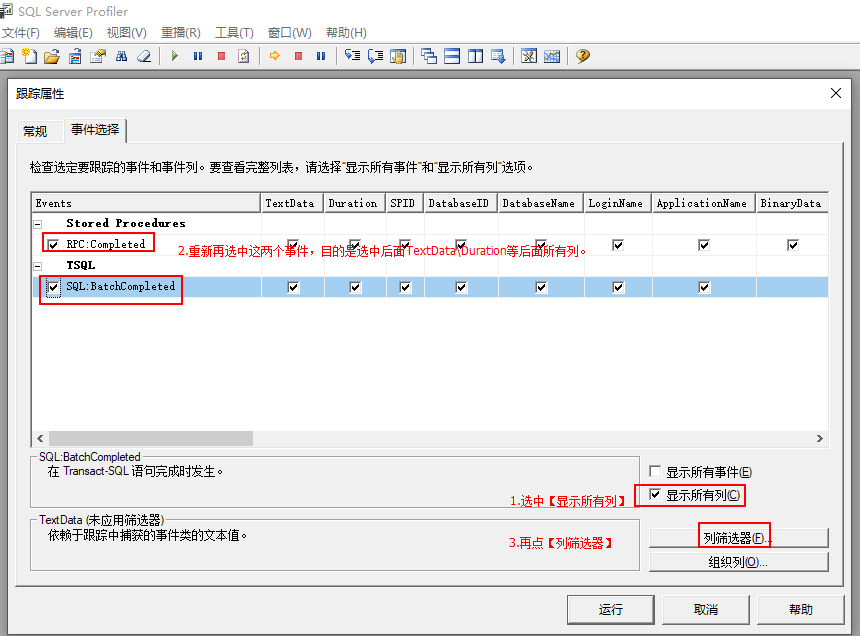This screenshot has height=636, width=860.
Task: Toggle DatabaseName checkbox for SQL:BatchCompleted
Action: pos(541,287)
